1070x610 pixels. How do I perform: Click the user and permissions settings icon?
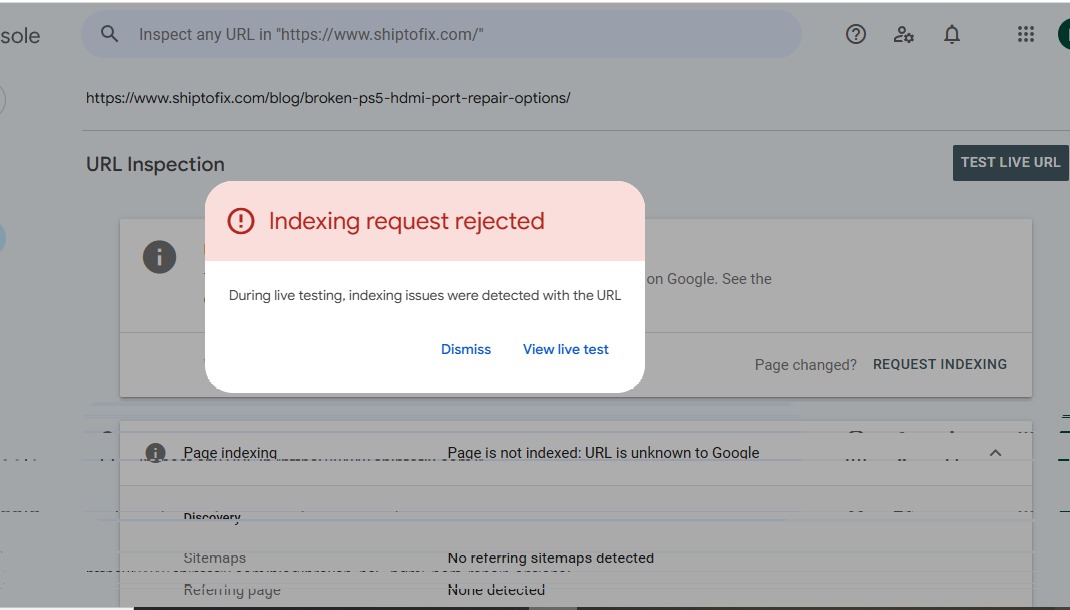click(904, 34)
